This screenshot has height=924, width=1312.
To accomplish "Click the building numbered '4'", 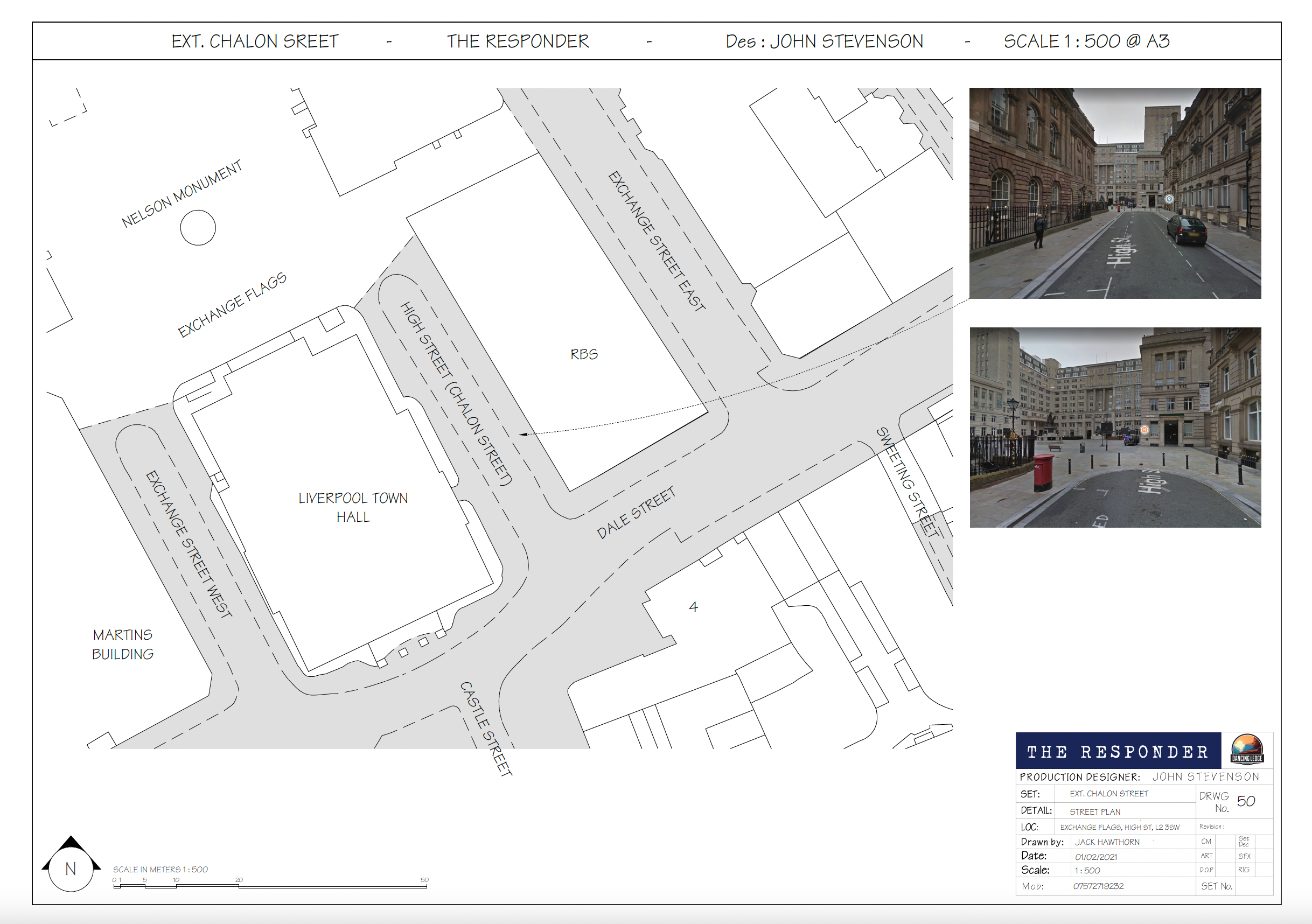I will coord(693,607).
